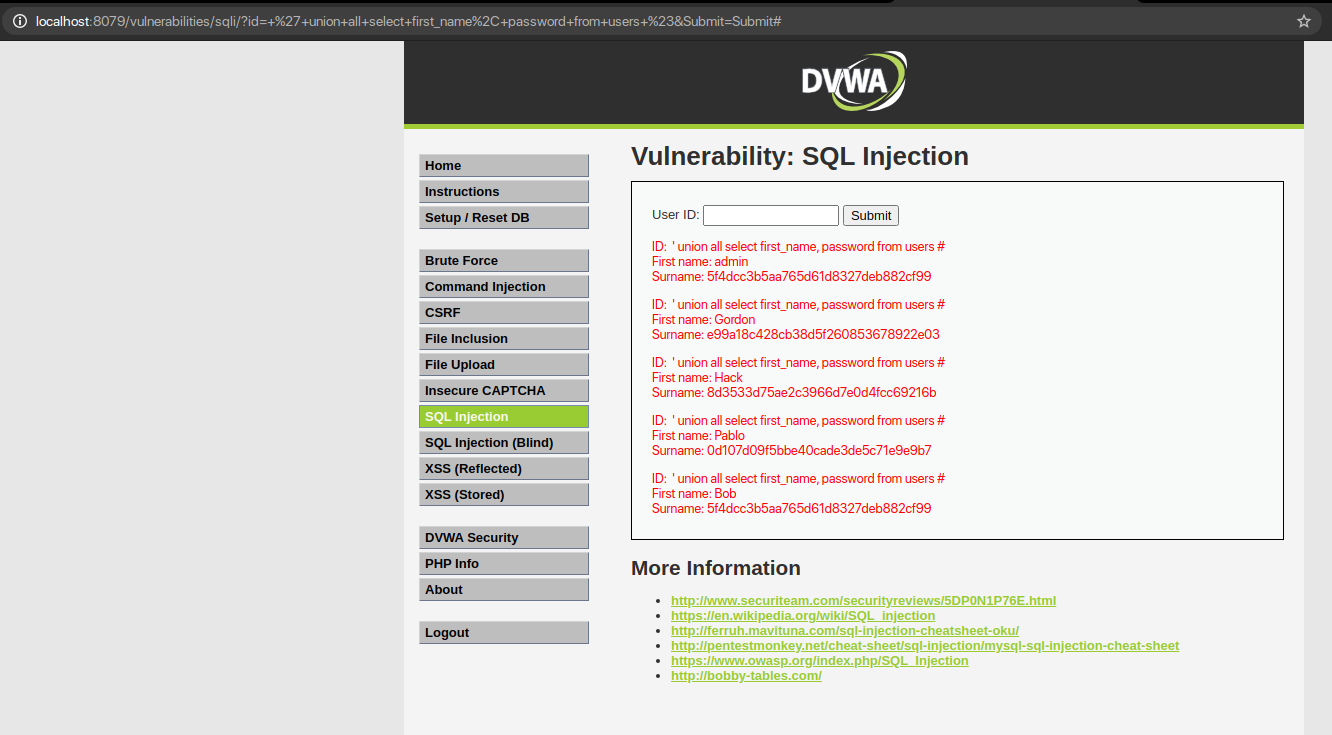Open the About page

click(504, 590)
